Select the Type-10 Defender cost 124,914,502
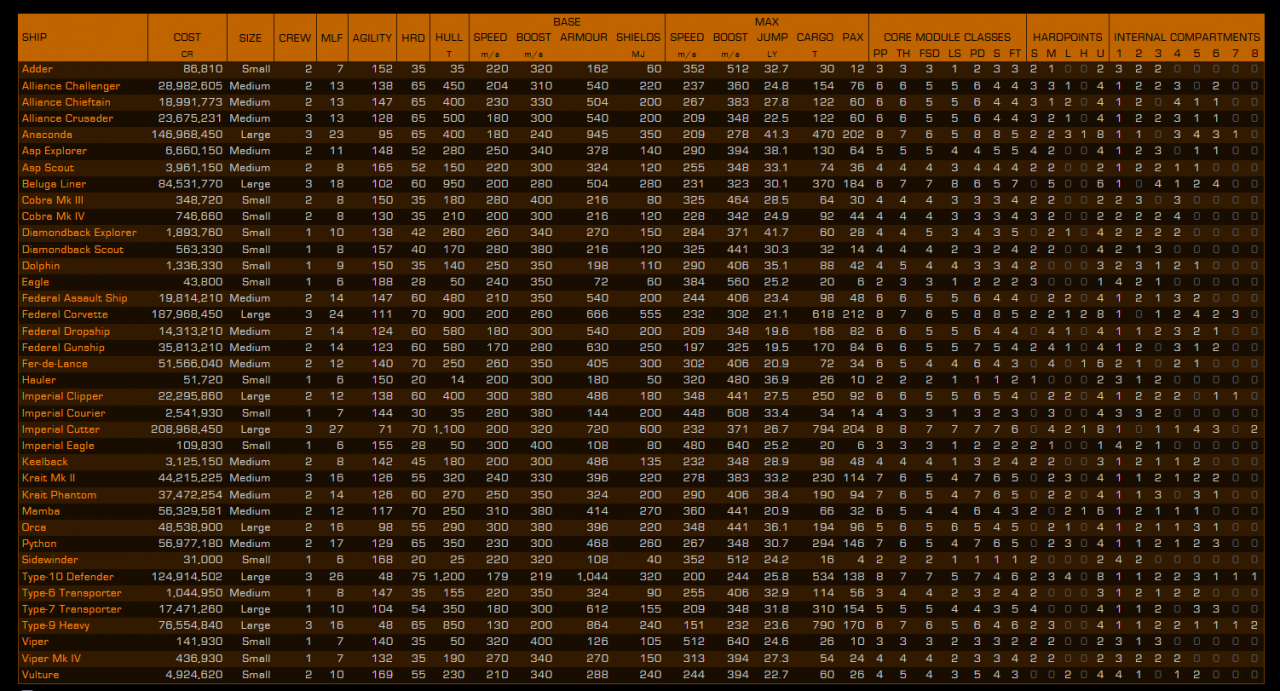Viewport: 1280px width, 691px height. pos(187,576)
